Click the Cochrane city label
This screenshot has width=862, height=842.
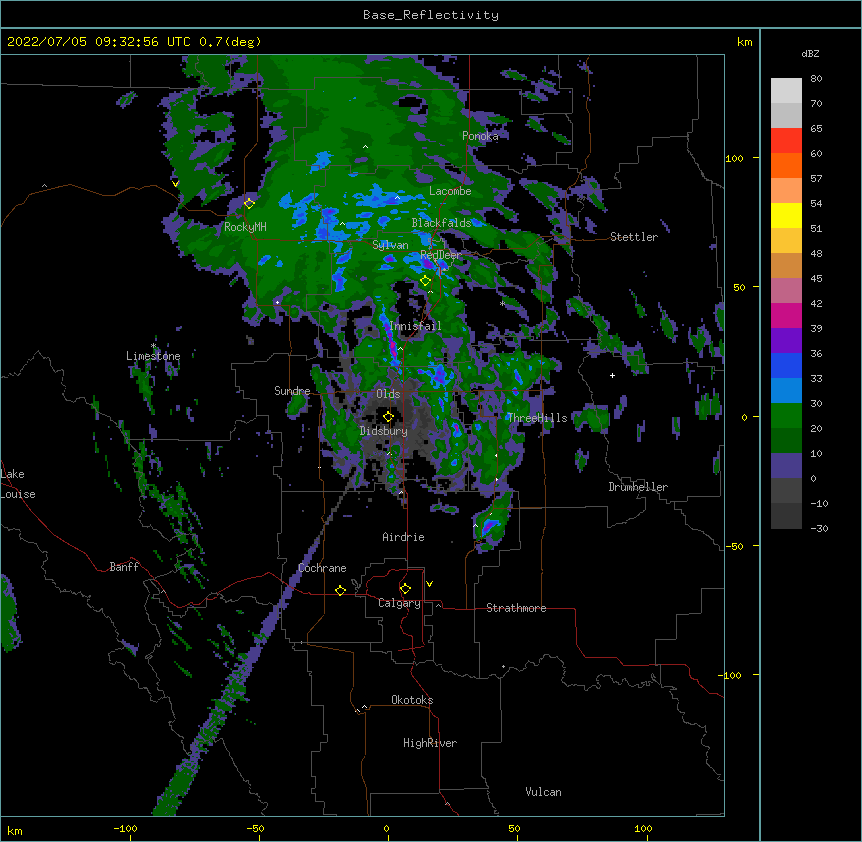click(x=322, y=568)
